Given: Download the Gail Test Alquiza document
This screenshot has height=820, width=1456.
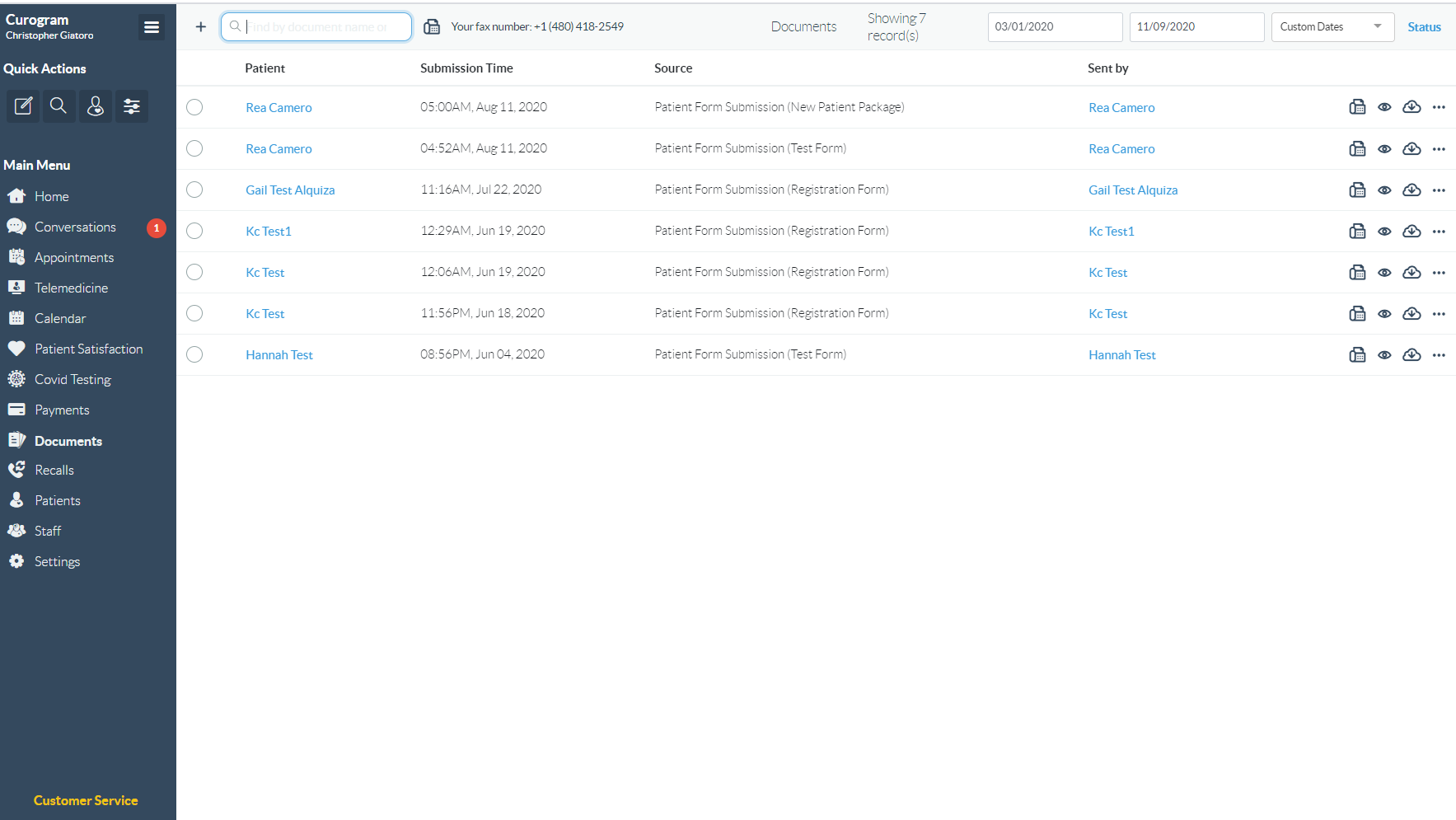Looking at the screenshot, I should (1412, 190).
